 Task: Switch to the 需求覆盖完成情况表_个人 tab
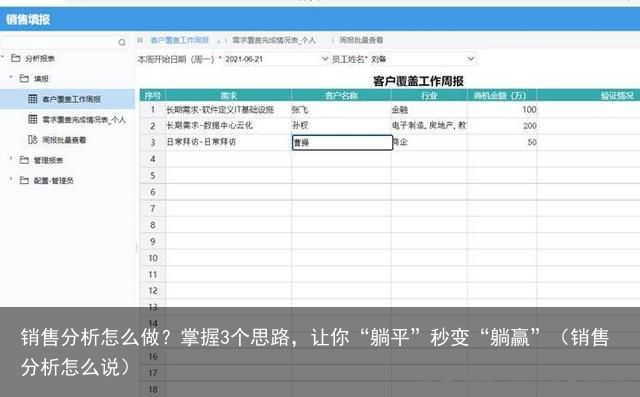coord(274,40)
